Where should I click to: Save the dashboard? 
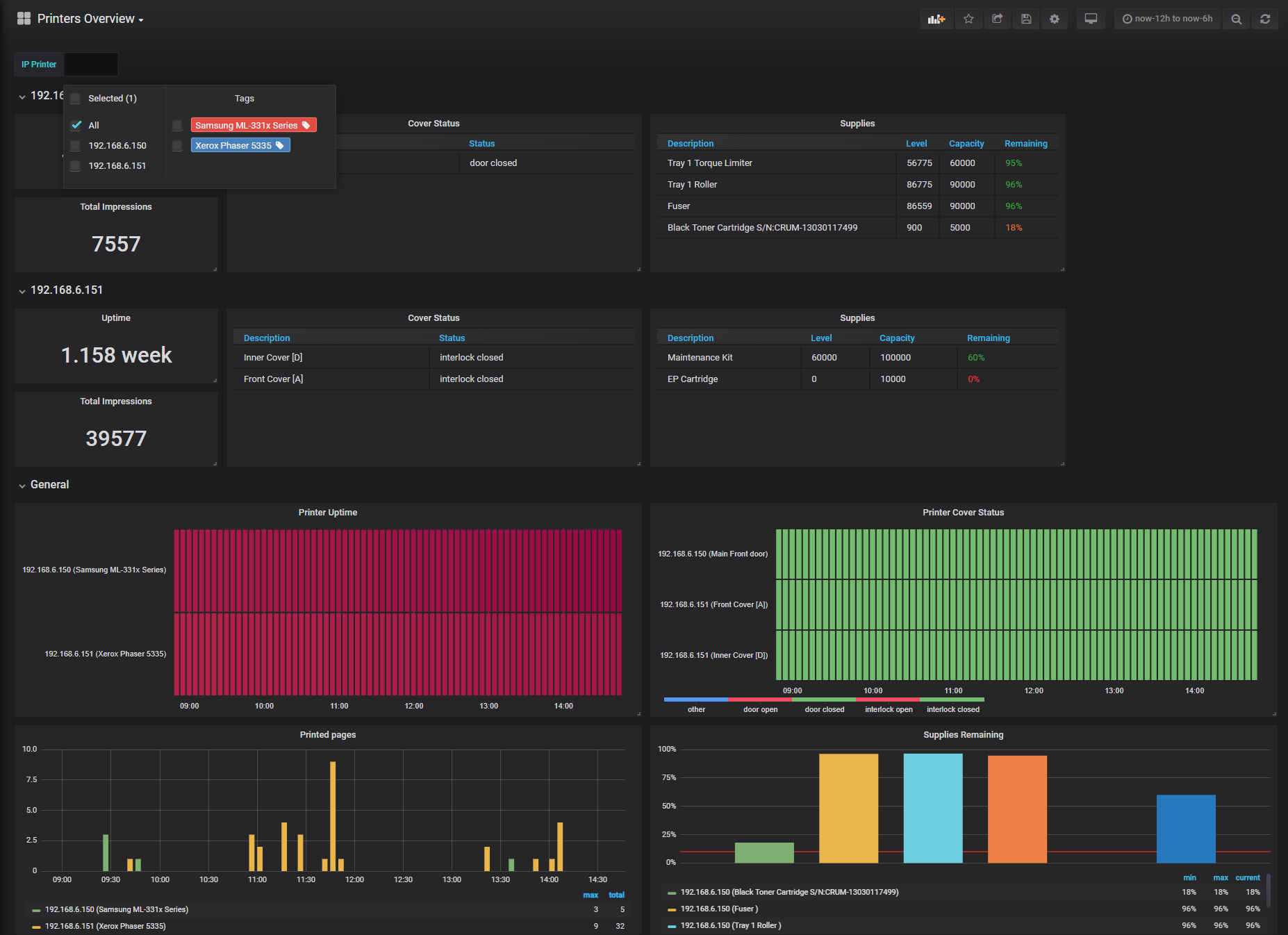pos(1026,19)
